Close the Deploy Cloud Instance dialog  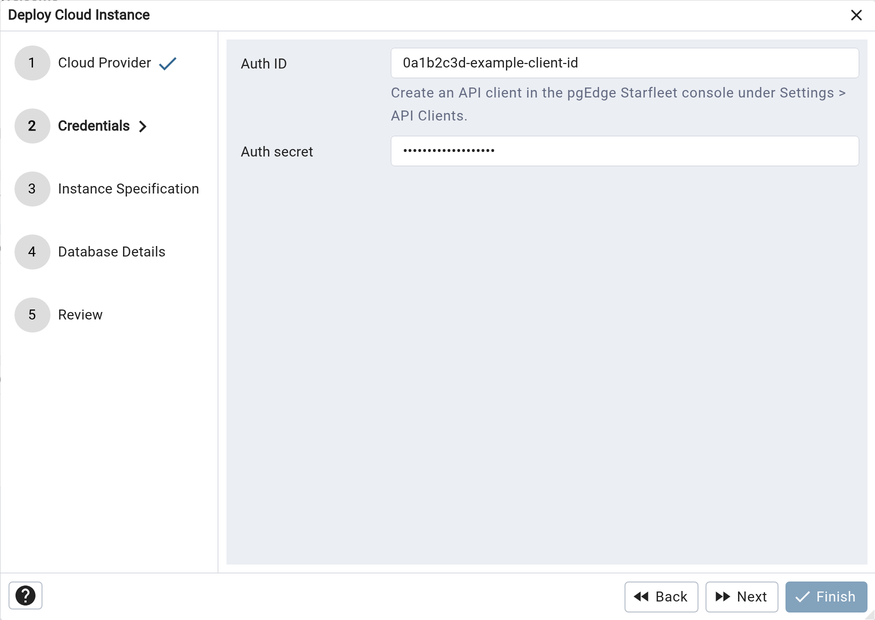tap(856, 15)
